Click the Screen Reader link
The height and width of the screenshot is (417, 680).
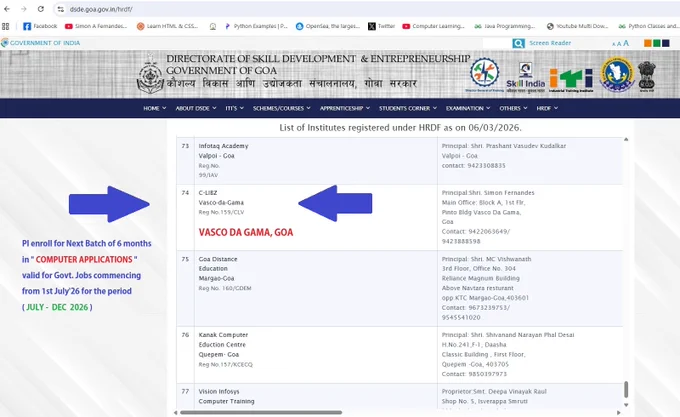[x=550, y=43]
